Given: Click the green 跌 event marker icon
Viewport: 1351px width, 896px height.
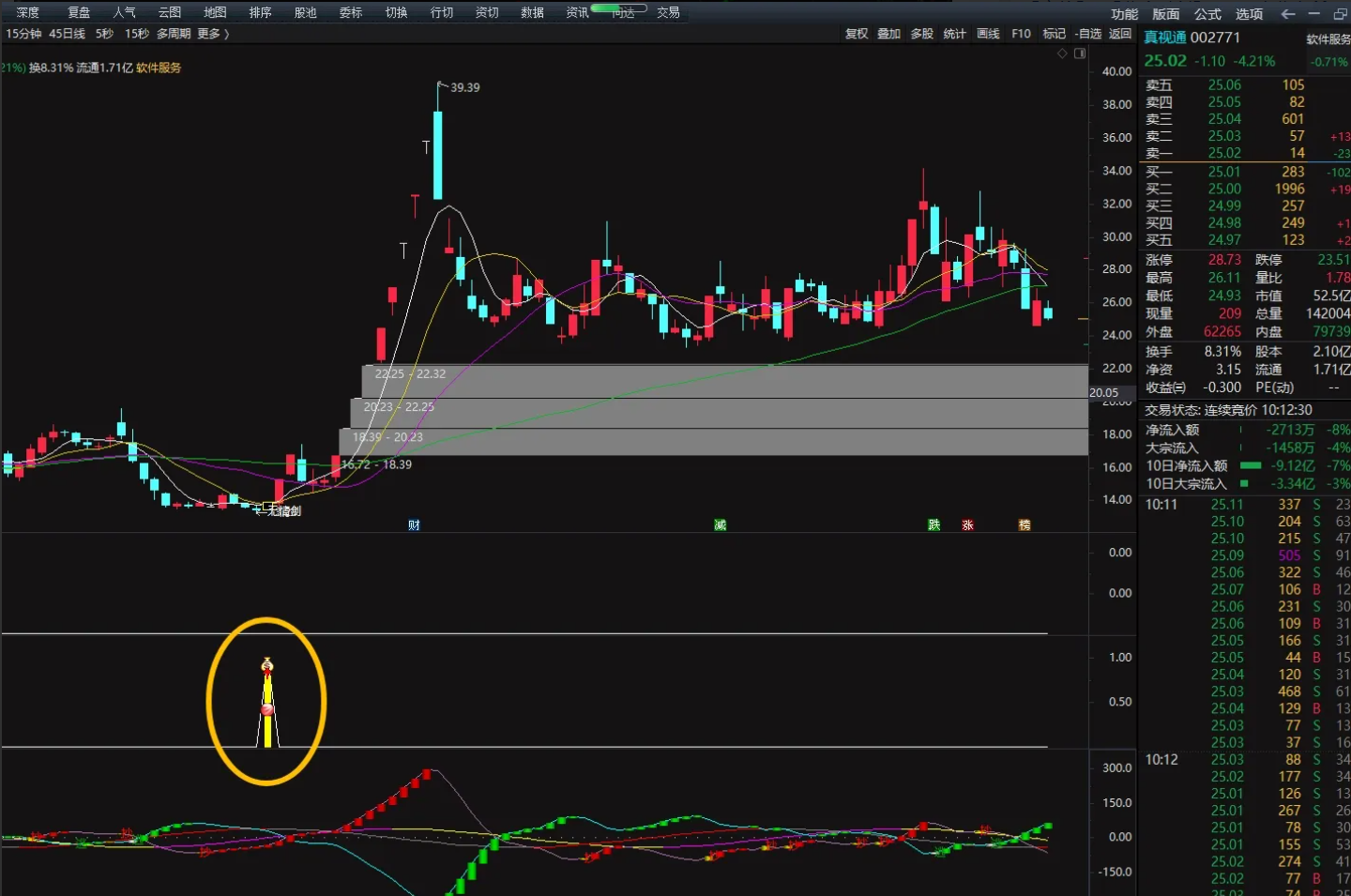Looking at the screenshot, I should [x=934, y=525].
